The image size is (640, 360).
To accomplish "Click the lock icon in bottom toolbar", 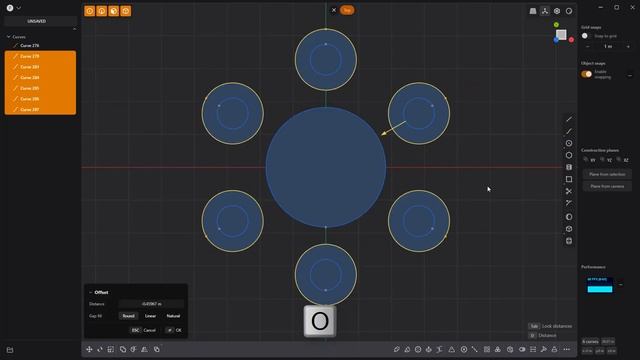I will (554, 349).
